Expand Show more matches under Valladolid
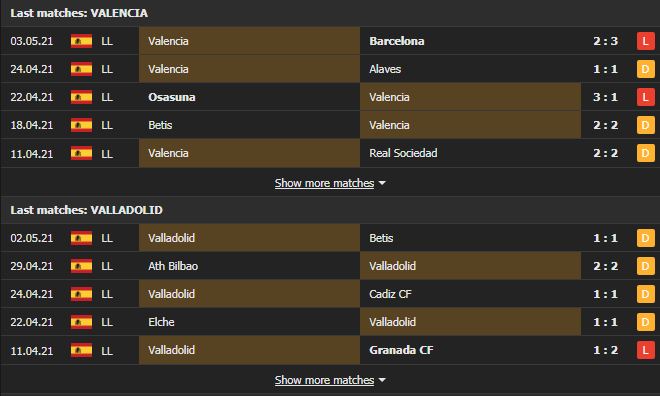The image size is (660, 396). point(325,380)
